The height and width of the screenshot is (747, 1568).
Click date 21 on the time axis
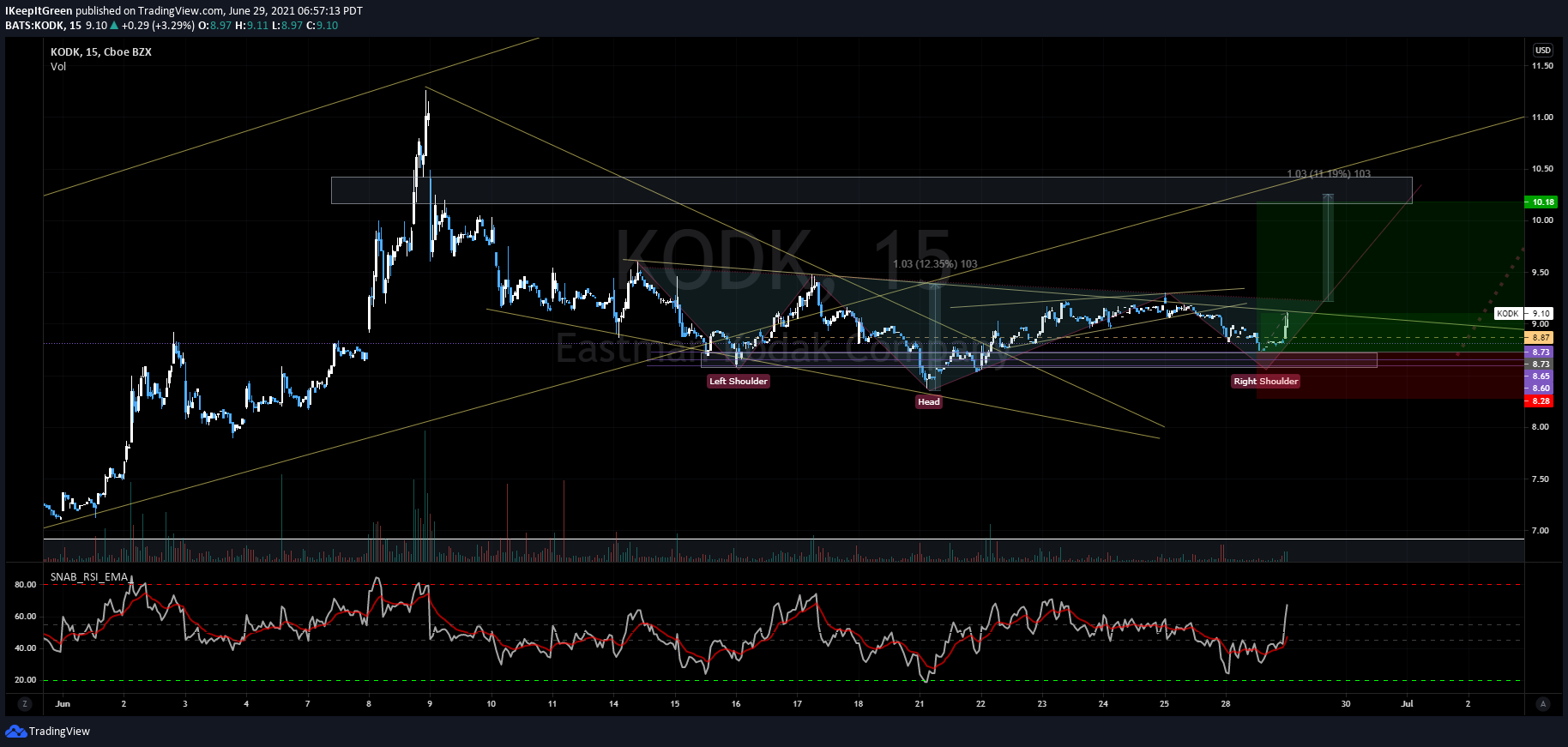(920, 703)
